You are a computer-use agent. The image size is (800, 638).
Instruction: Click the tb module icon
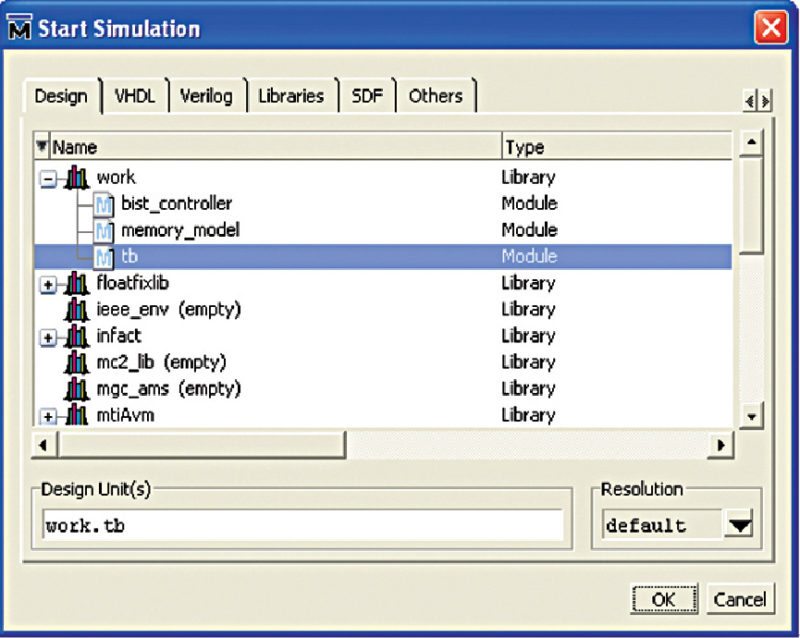click(105, 257)
